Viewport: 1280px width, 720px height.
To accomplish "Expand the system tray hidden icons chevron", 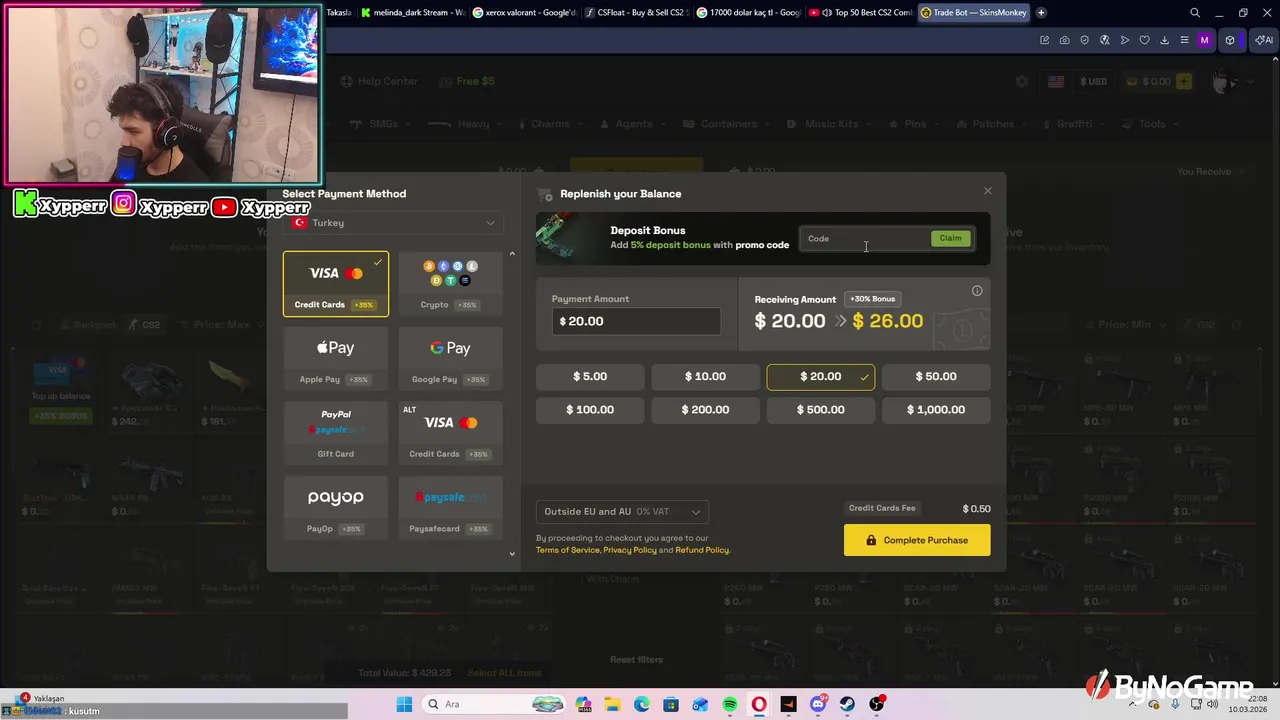I will coord(1133,704).
